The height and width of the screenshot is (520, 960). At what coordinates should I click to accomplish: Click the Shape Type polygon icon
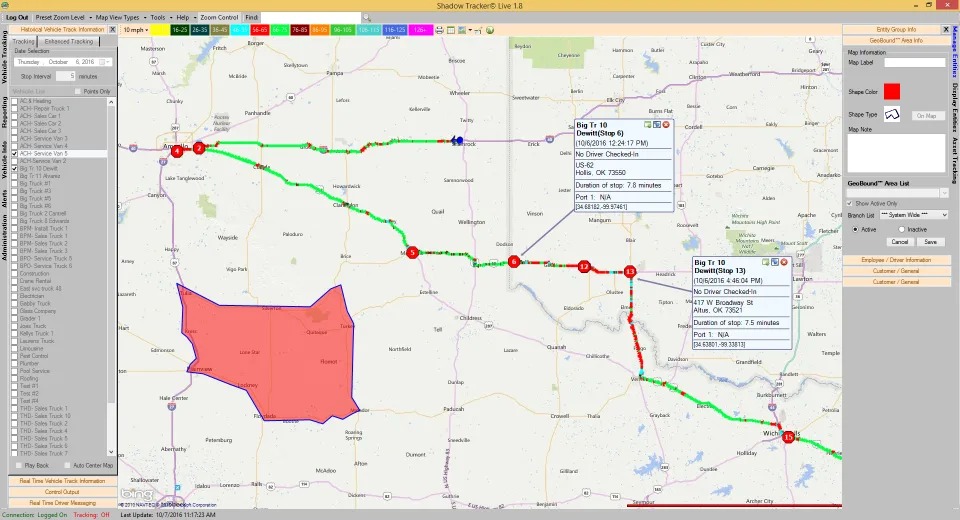(x=892, y=115)
